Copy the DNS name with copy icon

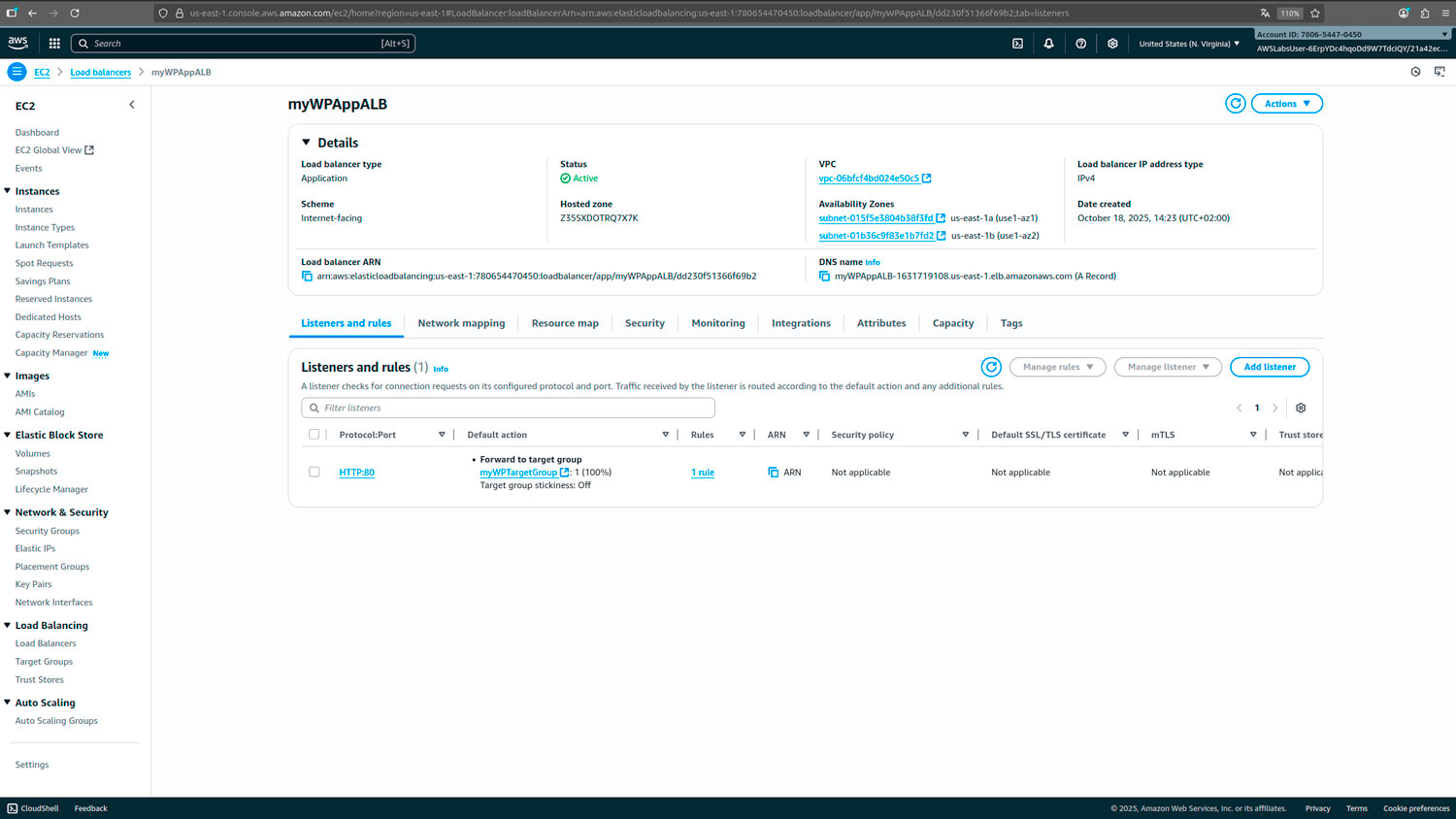click(x=824, y=277)
